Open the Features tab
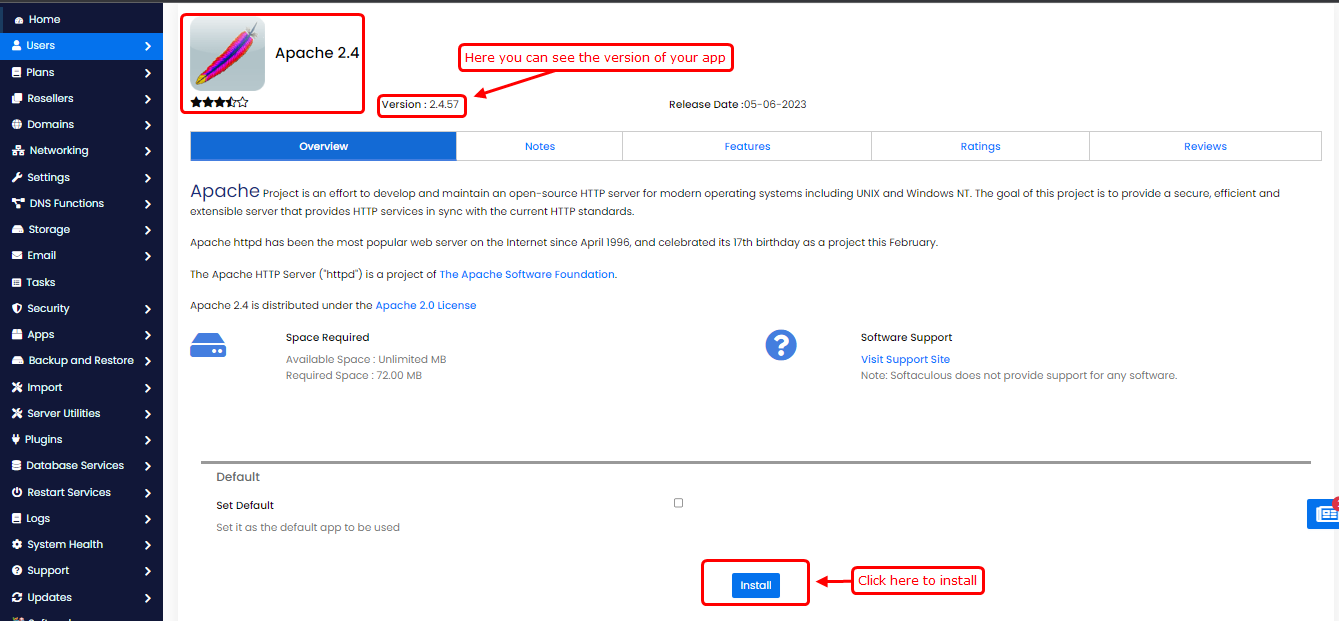The image size is (1339, 621). [x=747, y=147]
